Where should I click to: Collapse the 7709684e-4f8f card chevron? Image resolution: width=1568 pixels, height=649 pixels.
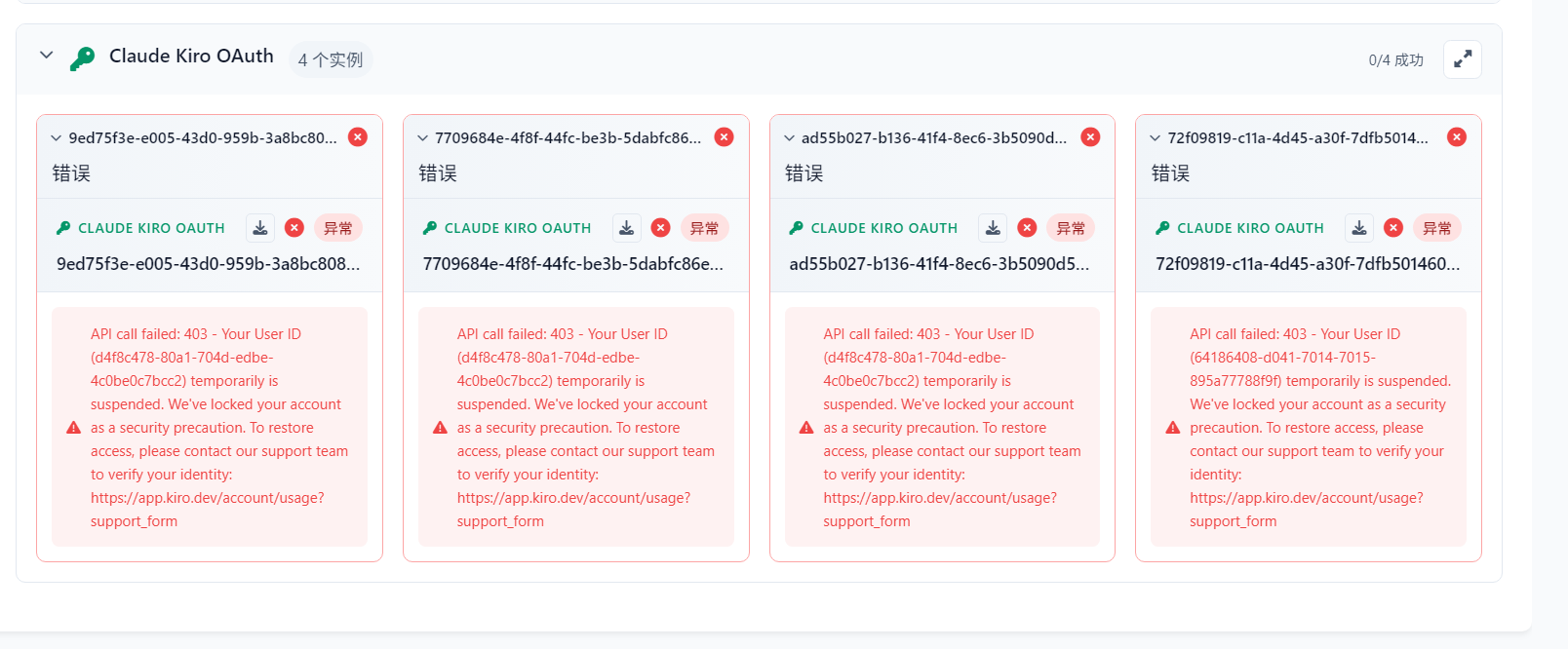422,138
